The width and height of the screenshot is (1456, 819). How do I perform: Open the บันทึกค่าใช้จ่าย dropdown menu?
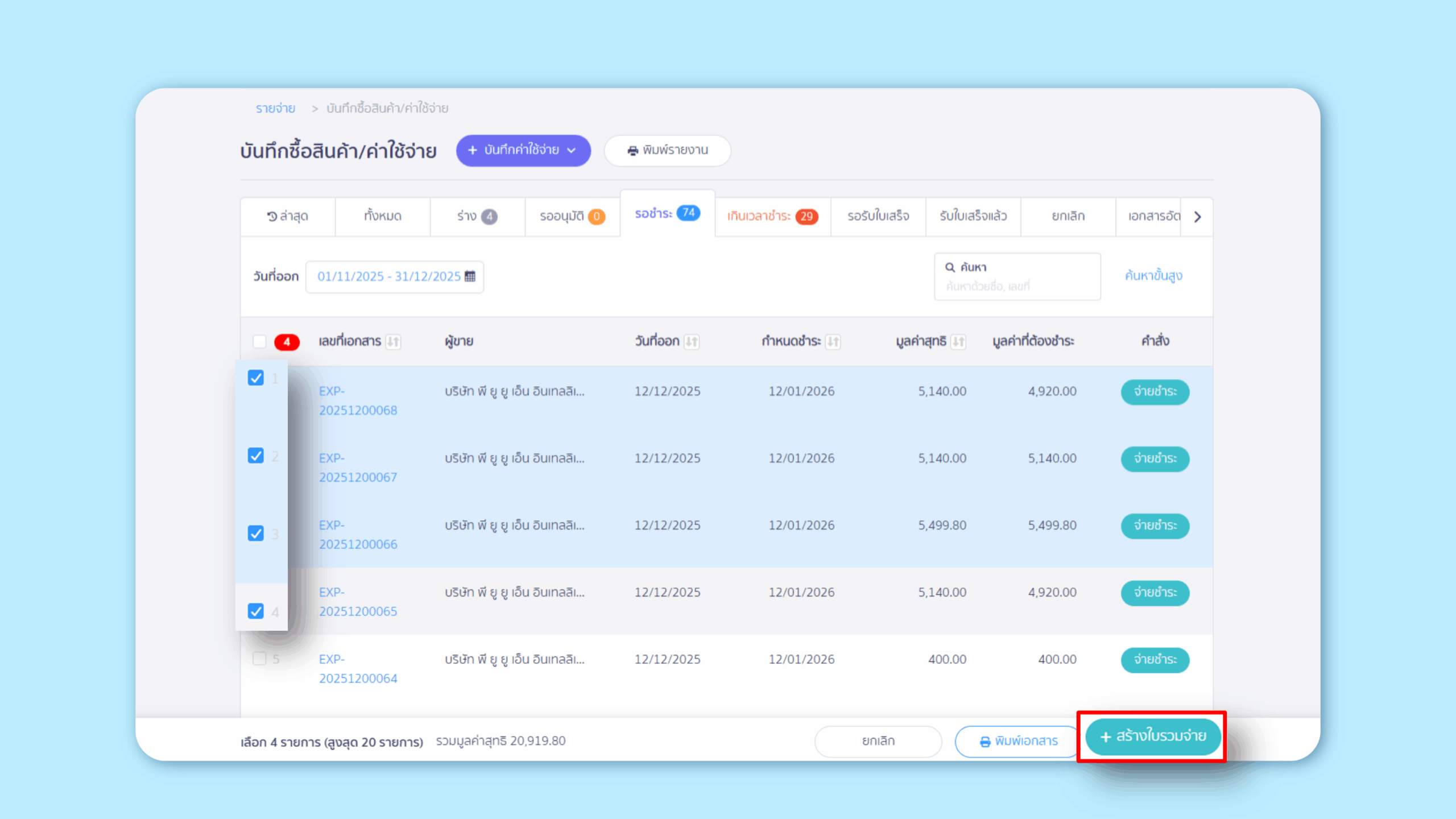571,150
